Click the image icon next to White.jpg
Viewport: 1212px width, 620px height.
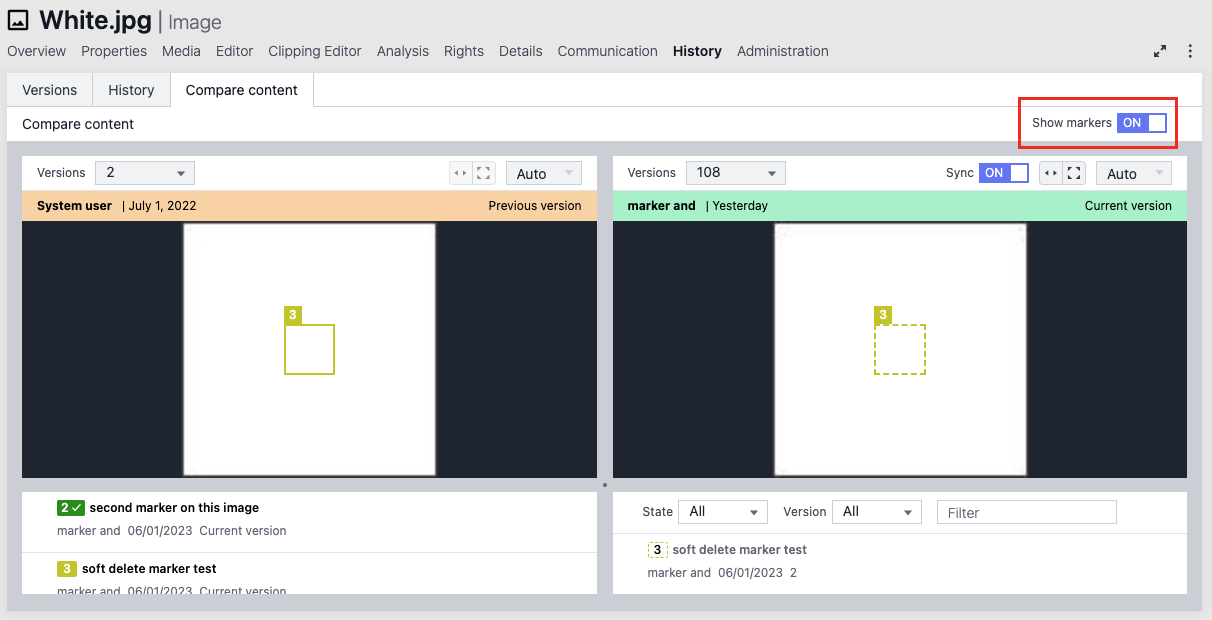pos(18,20)
